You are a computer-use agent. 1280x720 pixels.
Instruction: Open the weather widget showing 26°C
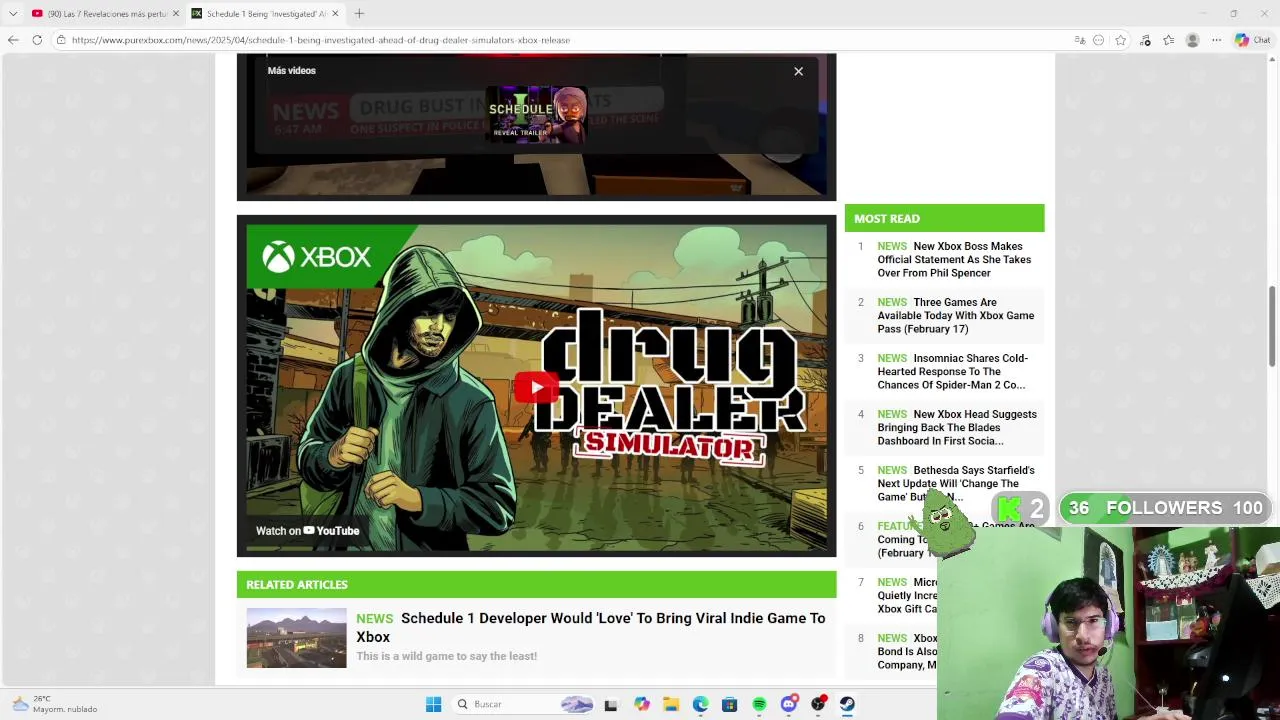[55, 704]
